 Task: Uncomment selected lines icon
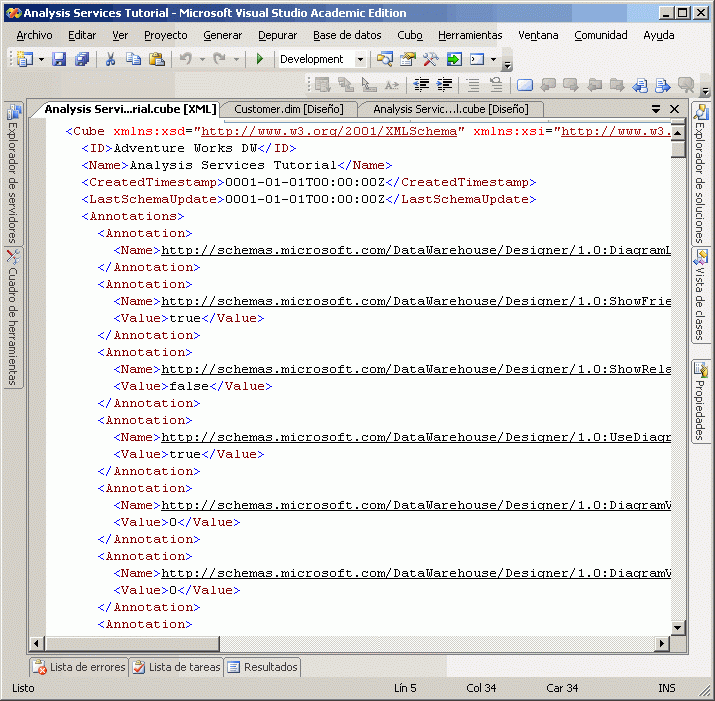496,85
